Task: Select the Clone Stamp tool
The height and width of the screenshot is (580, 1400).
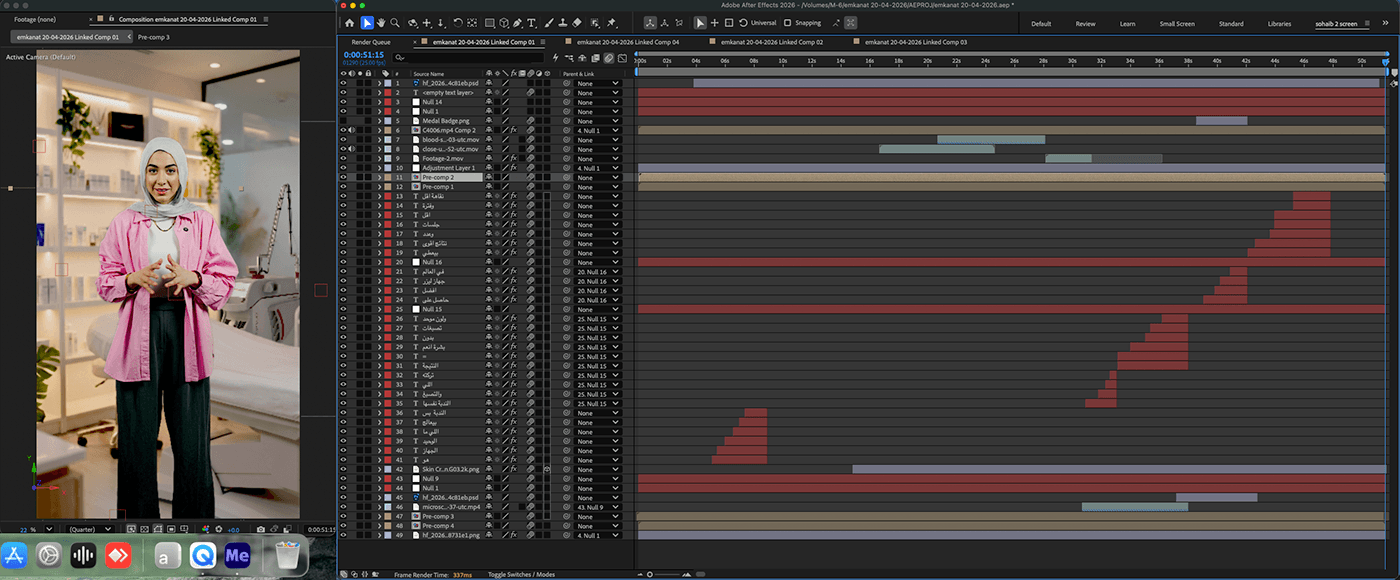Action: (562, 23)
